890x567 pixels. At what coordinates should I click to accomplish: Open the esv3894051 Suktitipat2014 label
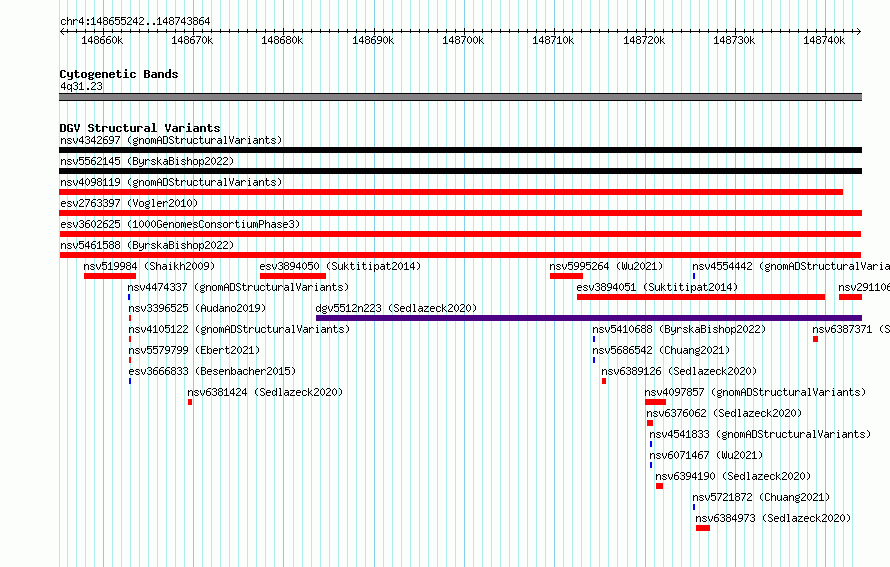pos(657,287)
